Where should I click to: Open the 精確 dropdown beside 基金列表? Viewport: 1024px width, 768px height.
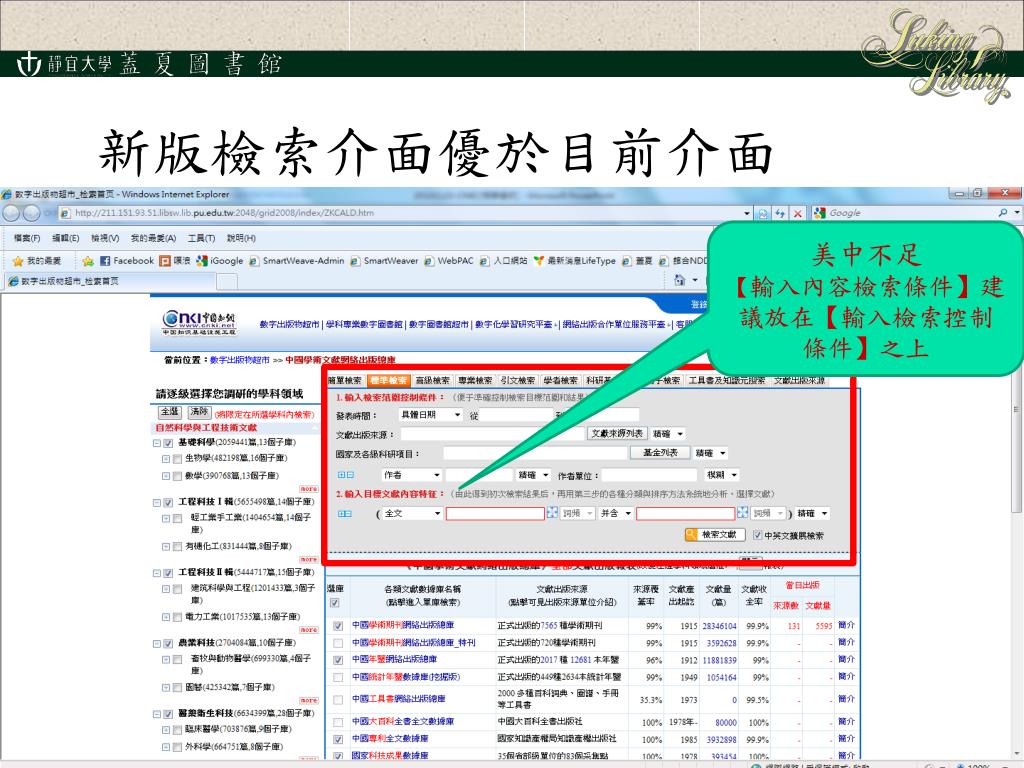click(x=711, y=453)
